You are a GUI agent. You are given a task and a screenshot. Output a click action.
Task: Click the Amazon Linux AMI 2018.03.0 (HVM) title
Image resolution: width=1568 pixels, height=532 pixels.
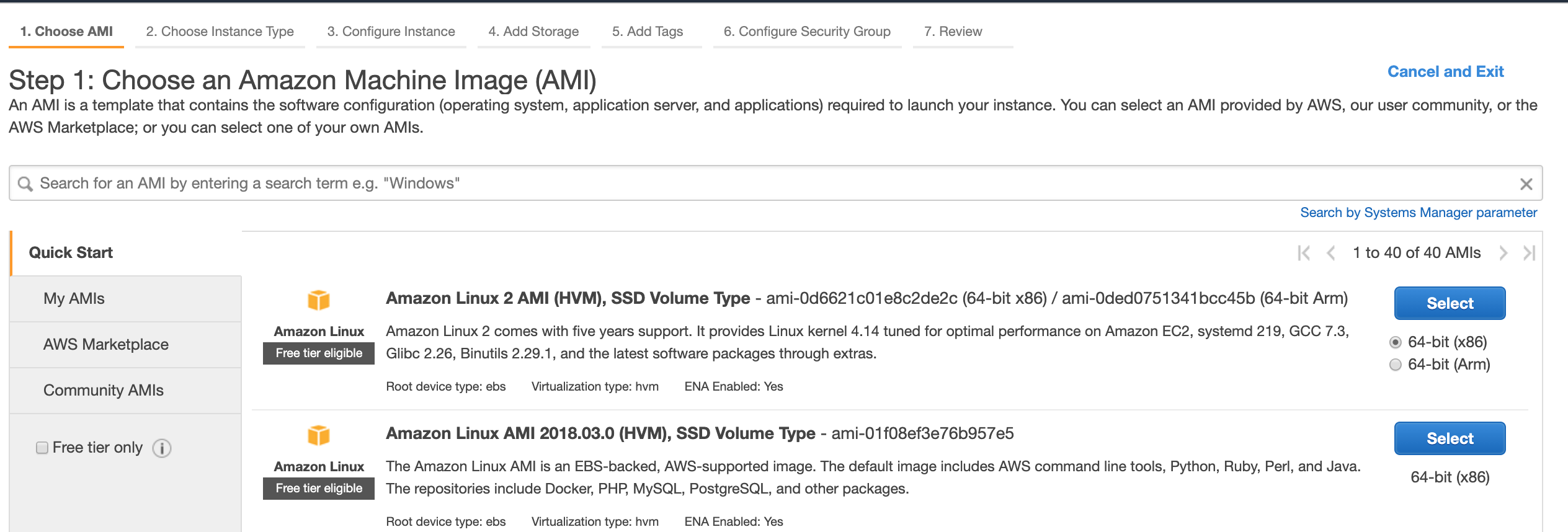tap(600, 433)
